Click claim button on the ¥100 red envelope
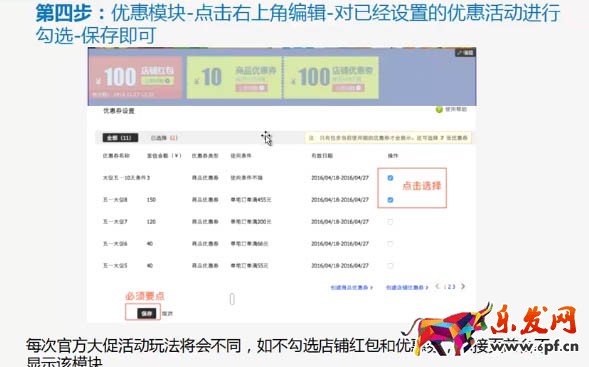This screenshot has width=589, height=367. (157, 81)
